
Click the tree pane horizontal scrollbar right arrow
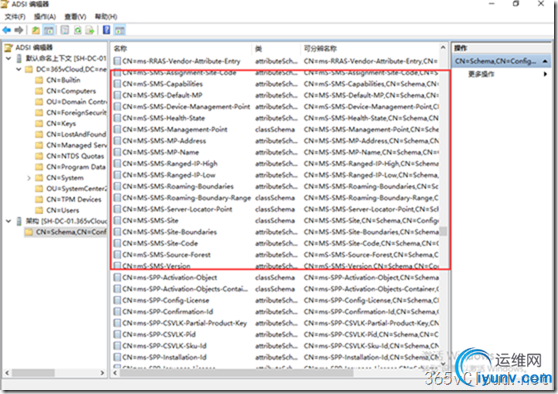(102, 373)
